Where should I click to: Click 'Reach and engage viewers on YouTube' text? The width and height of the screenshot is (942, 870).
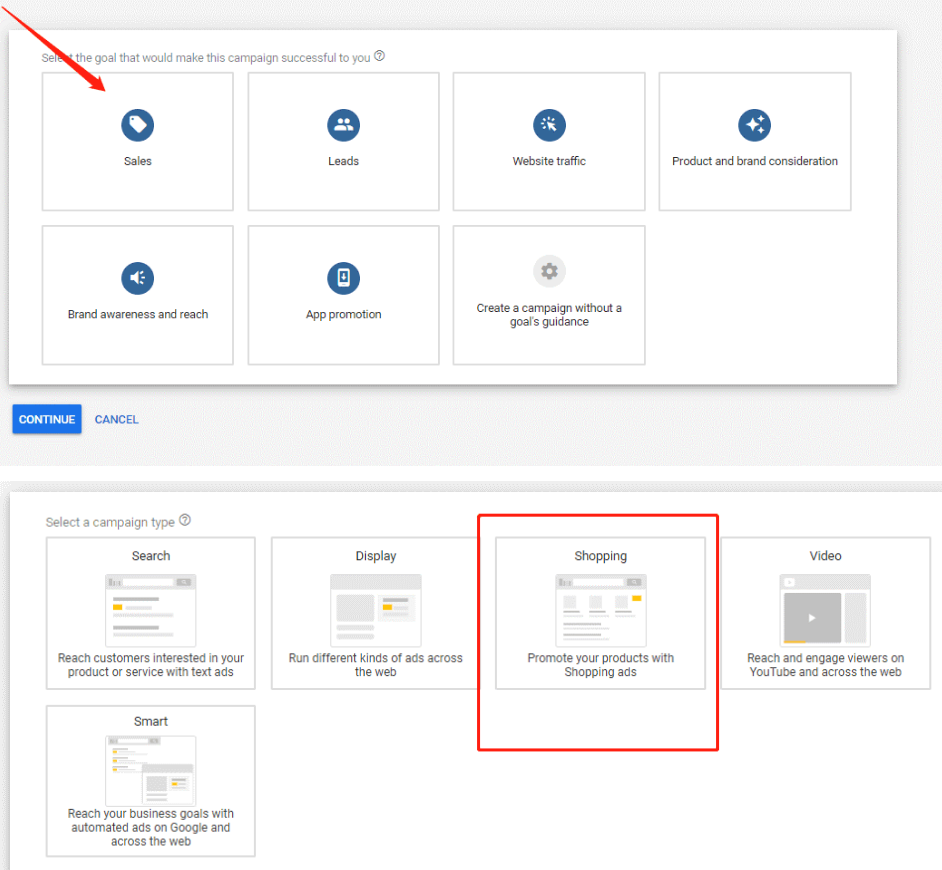click(x=825, y=665)
